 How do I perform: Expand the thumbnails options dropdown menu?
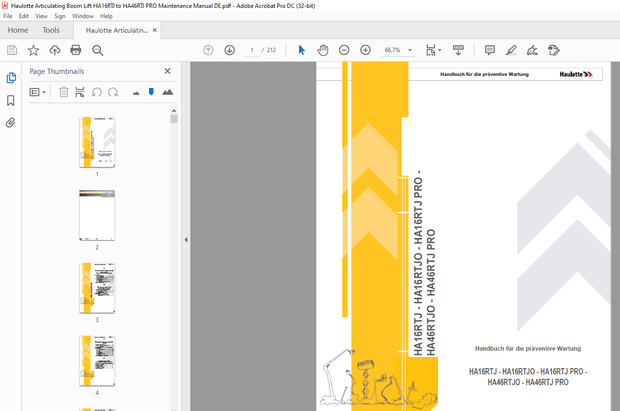39,92
